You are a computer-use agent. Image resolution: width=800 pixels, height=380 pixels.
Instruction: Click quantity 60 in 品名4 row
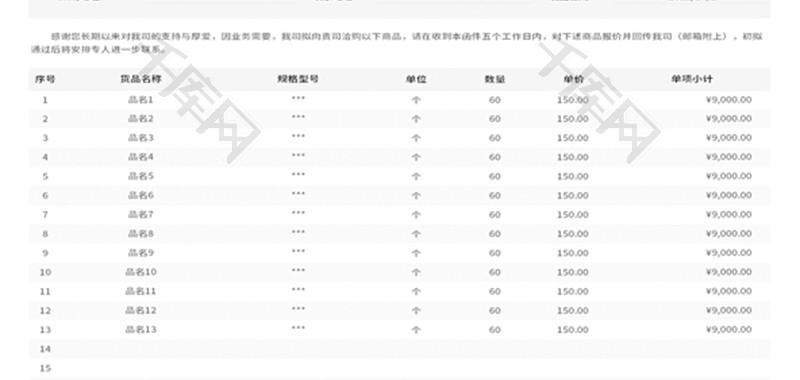[x=494, y=157]
